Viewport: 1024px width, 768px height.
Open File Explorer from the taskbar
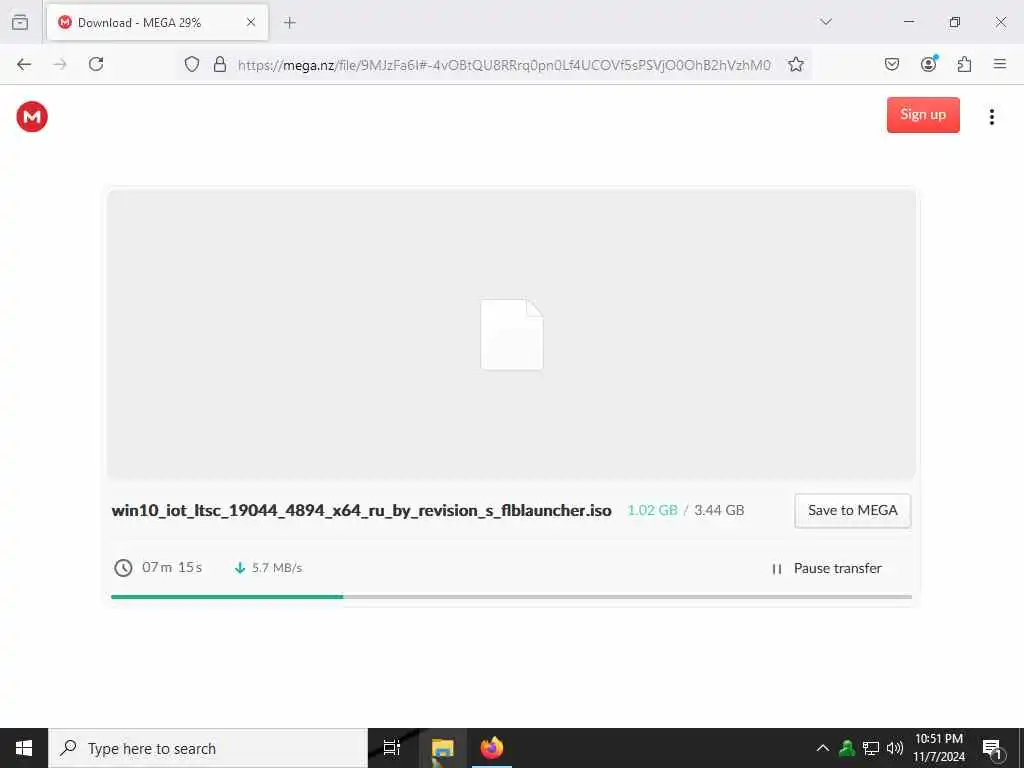(442, 748)
